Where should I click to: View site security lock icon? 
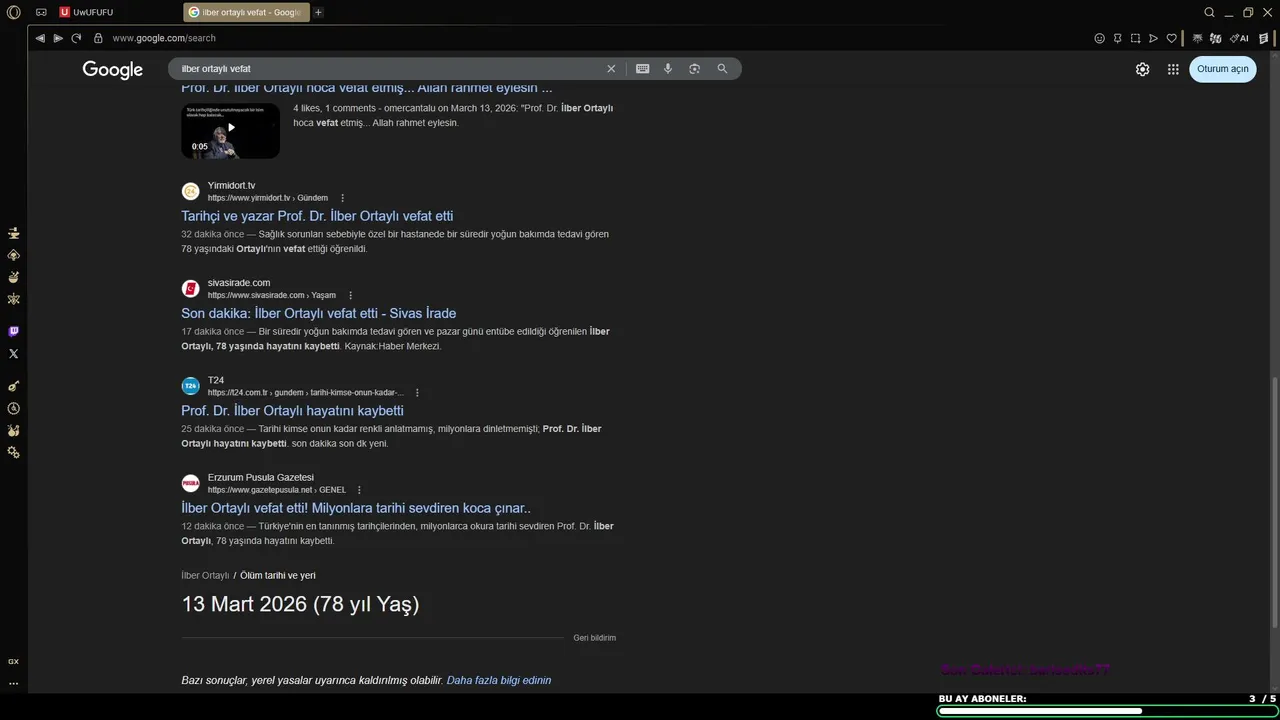click(x=98, y=38)
